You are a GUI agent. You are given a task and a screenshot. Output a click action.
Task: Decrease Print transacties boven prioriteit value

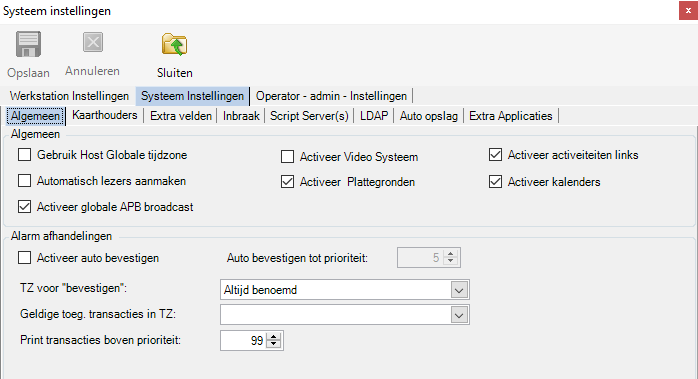tap(274, 344)
